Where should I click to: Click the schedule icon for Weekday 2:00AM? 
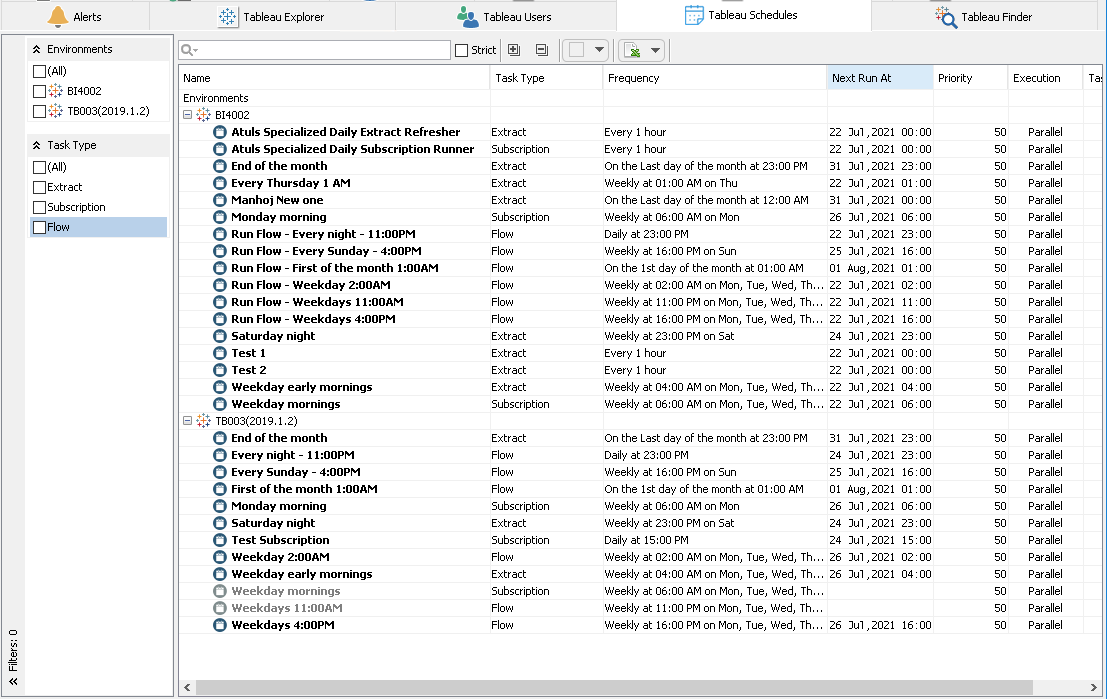[x=220, y=557]
